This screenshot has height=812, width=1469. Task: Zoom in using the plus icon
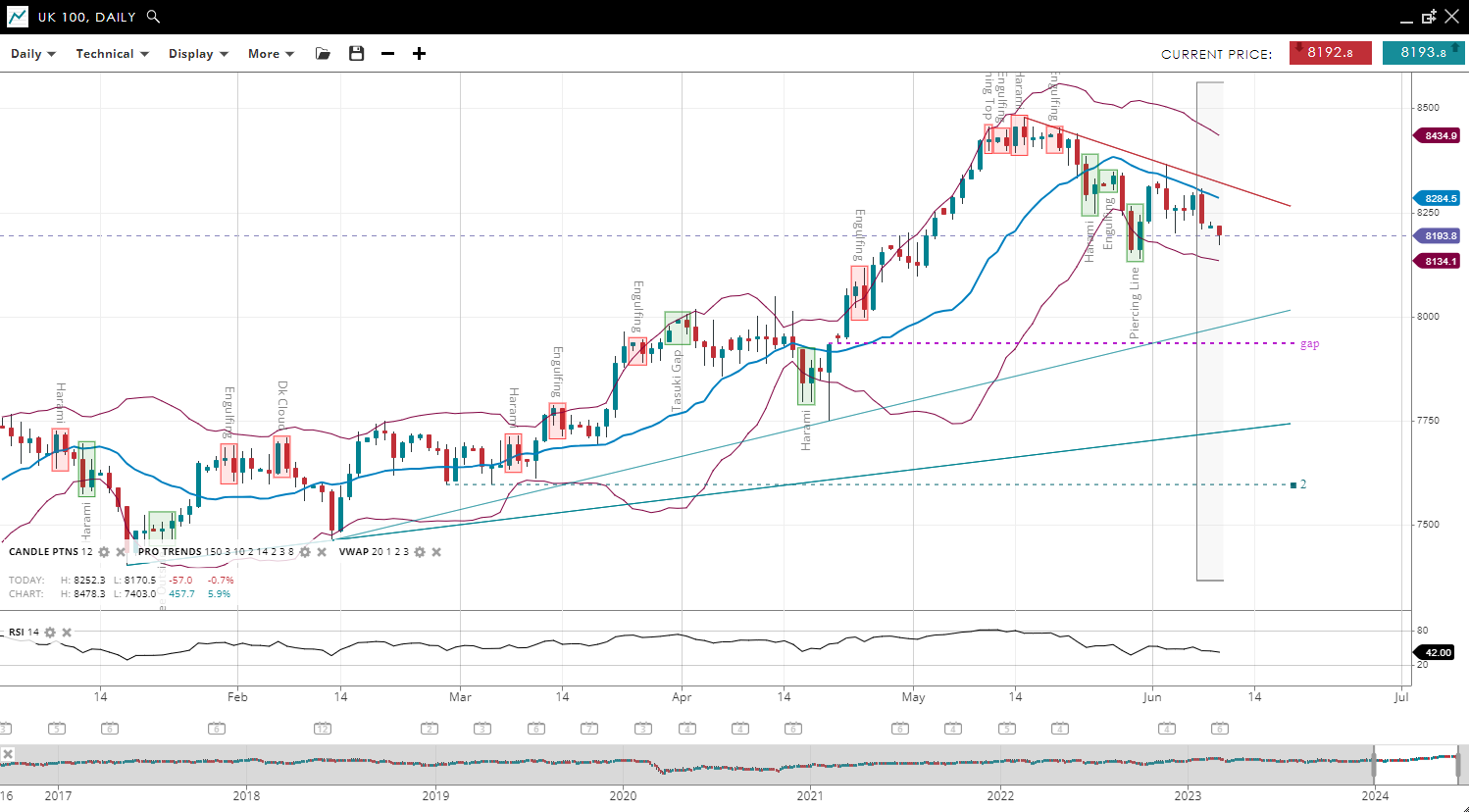[419, 54]
